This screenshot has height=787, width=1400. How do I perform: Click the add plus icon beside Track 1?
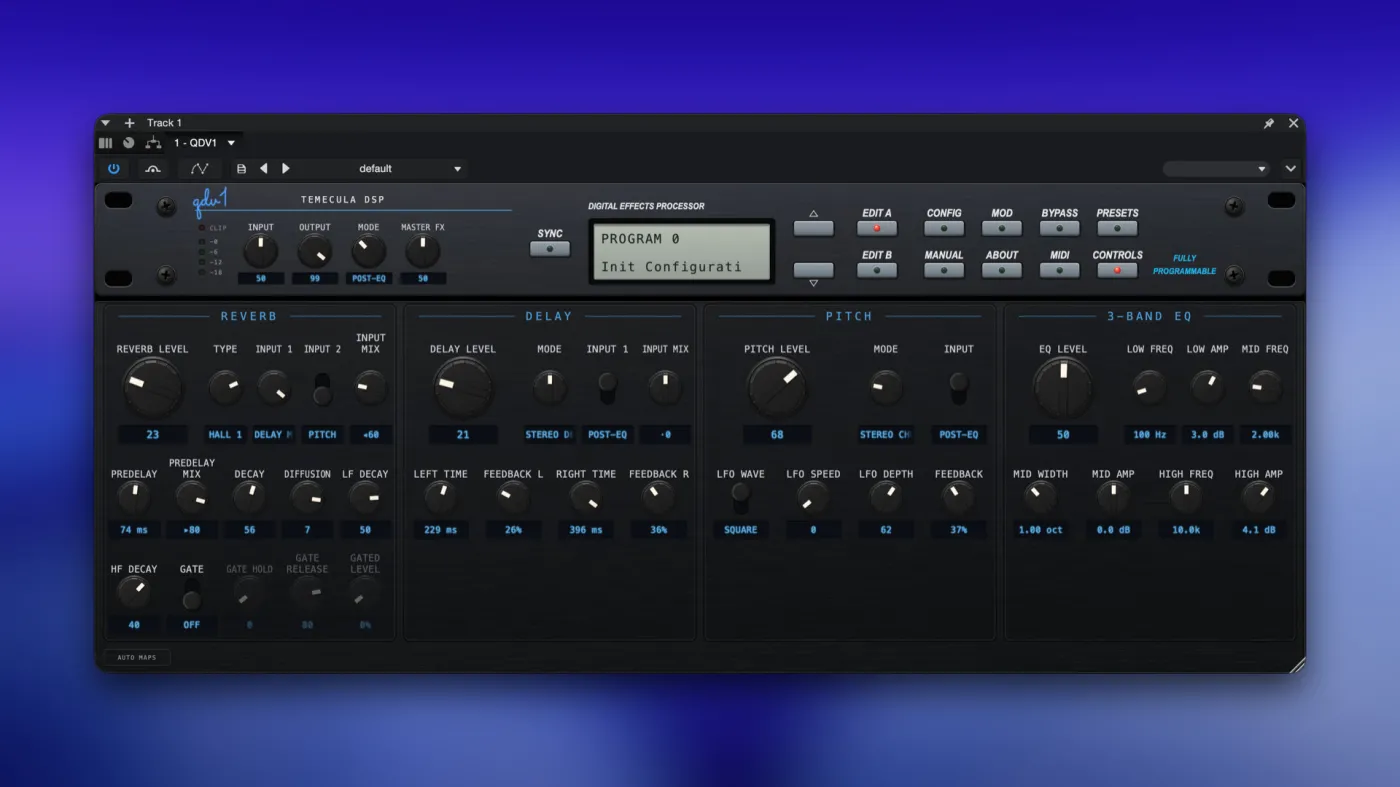coord(129,123)
